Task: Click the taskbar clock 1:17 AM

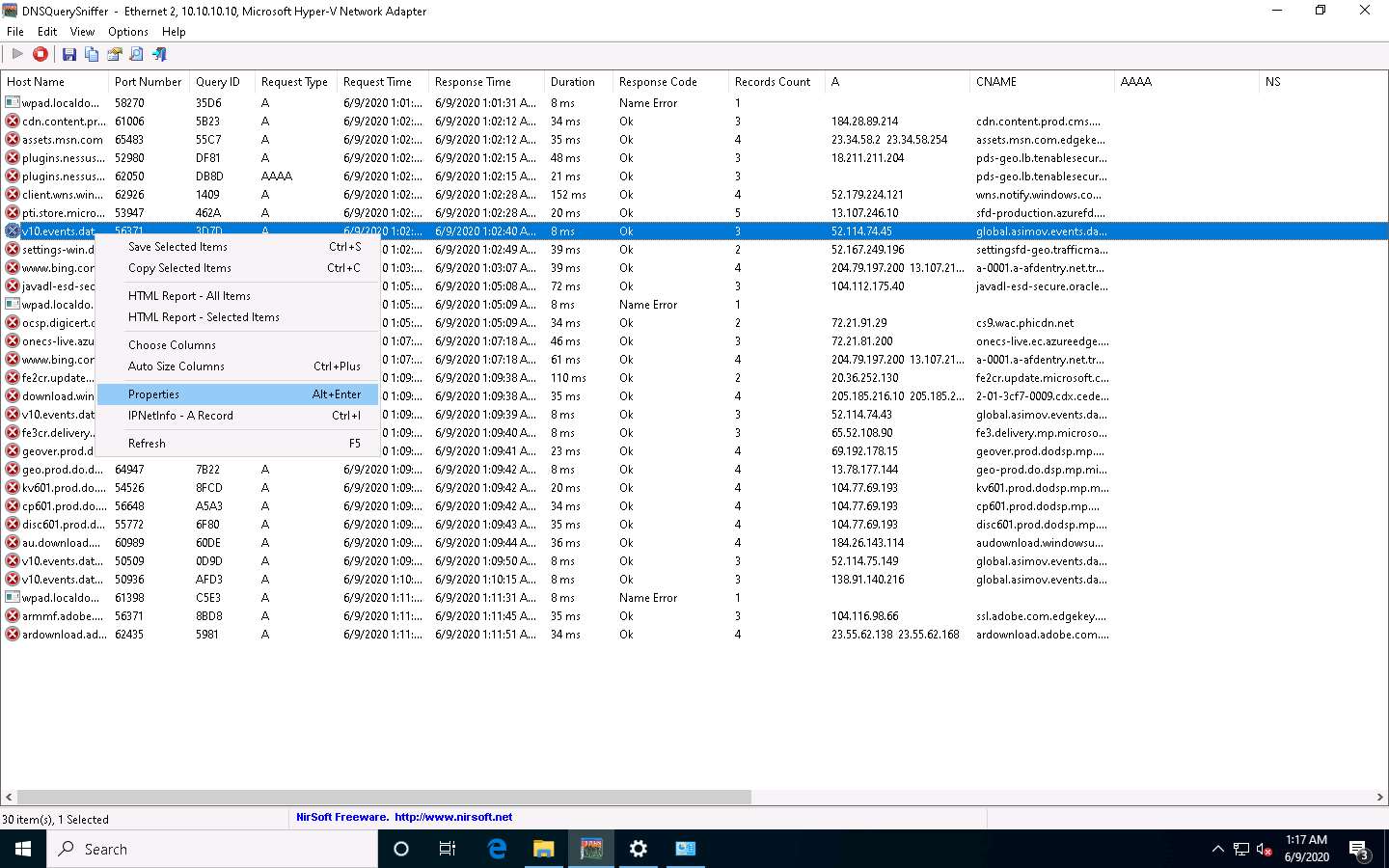Action: pyautogui.click(x=1306, y=849)
